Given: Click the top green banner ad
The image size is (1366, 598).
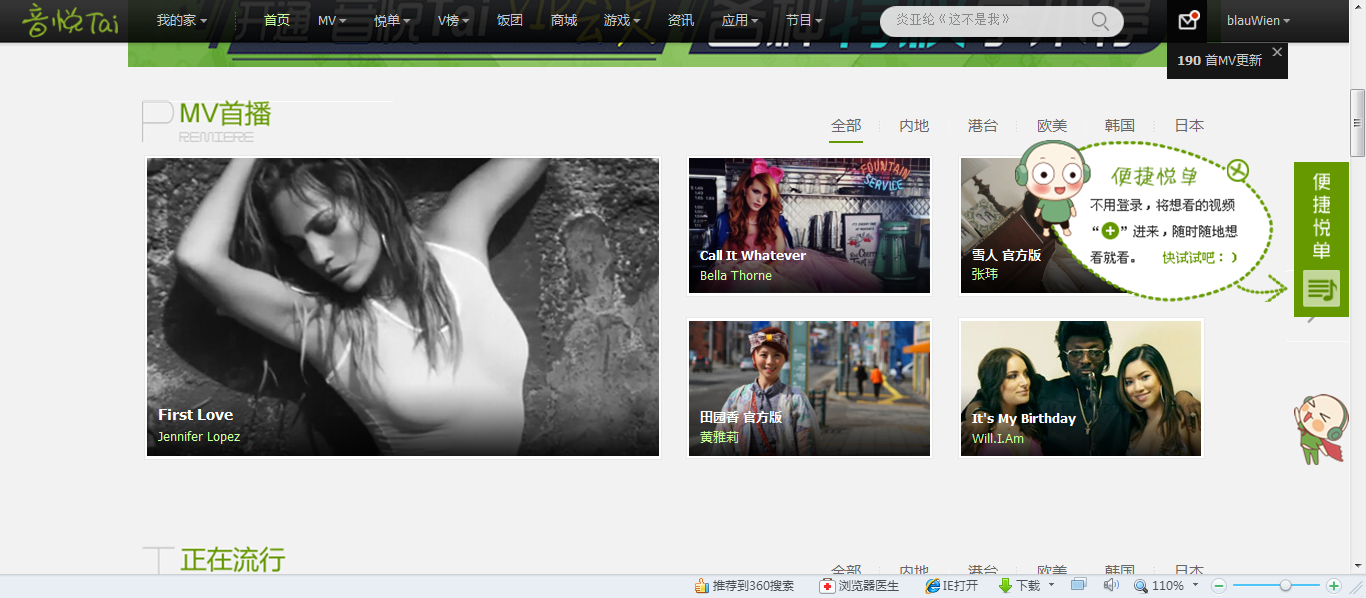Looking at the screenshot, I should (647, 54).
